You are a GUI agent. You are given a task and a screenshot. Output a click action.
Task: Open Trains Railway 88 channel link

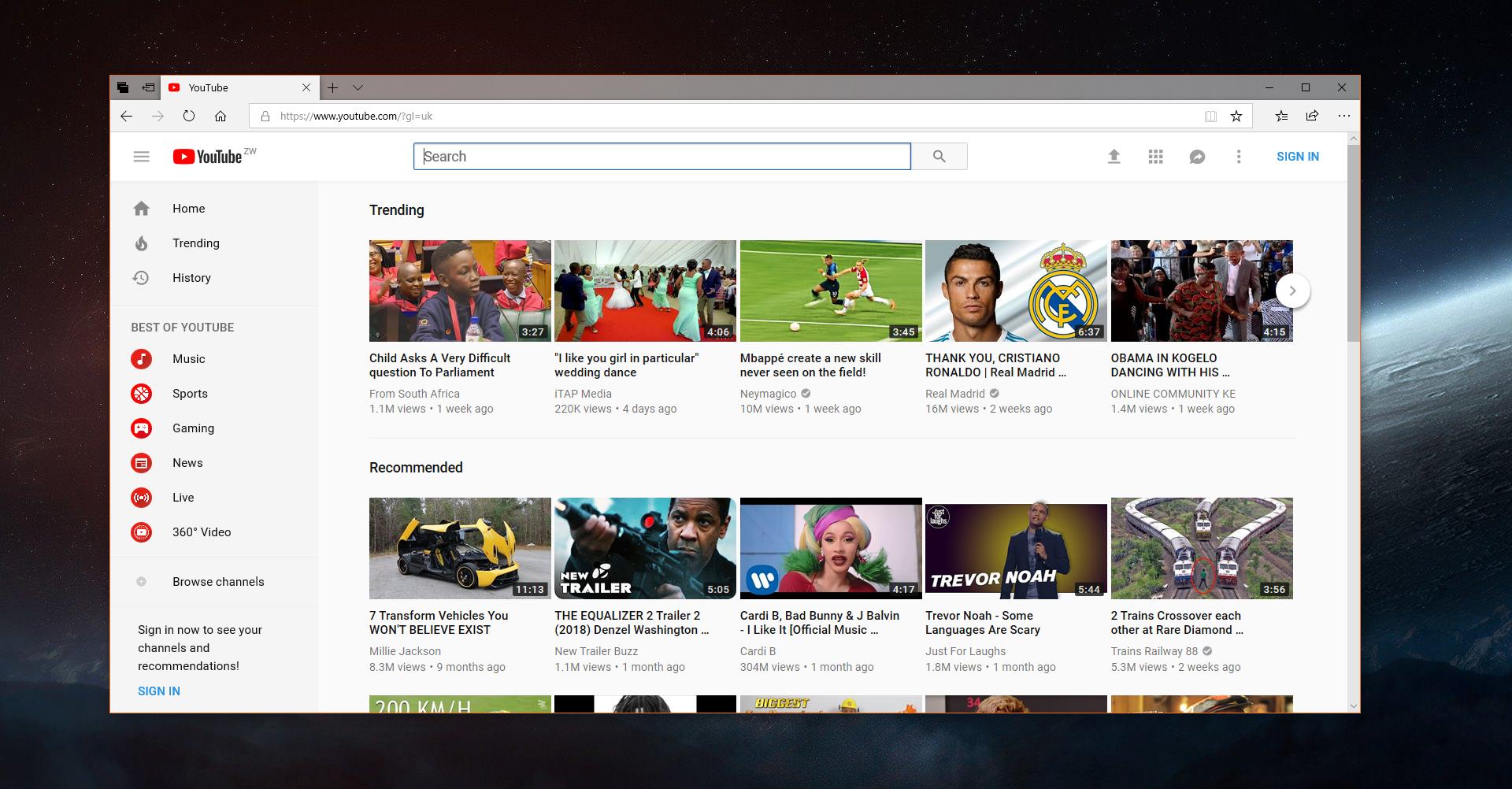[1154, 651]
